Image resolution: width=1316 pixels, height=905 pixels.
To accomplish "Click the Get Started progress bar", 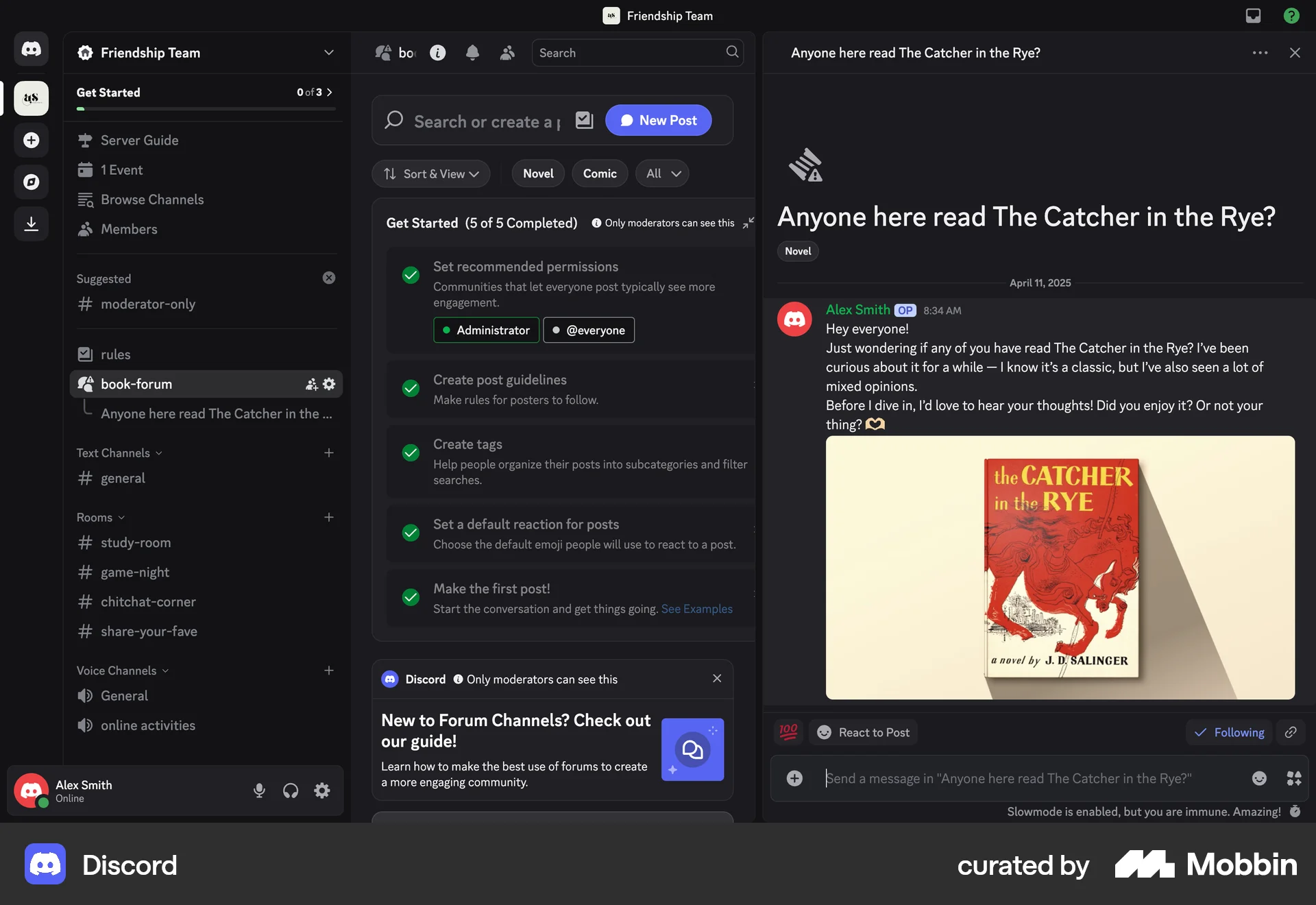I will [204, 109].
